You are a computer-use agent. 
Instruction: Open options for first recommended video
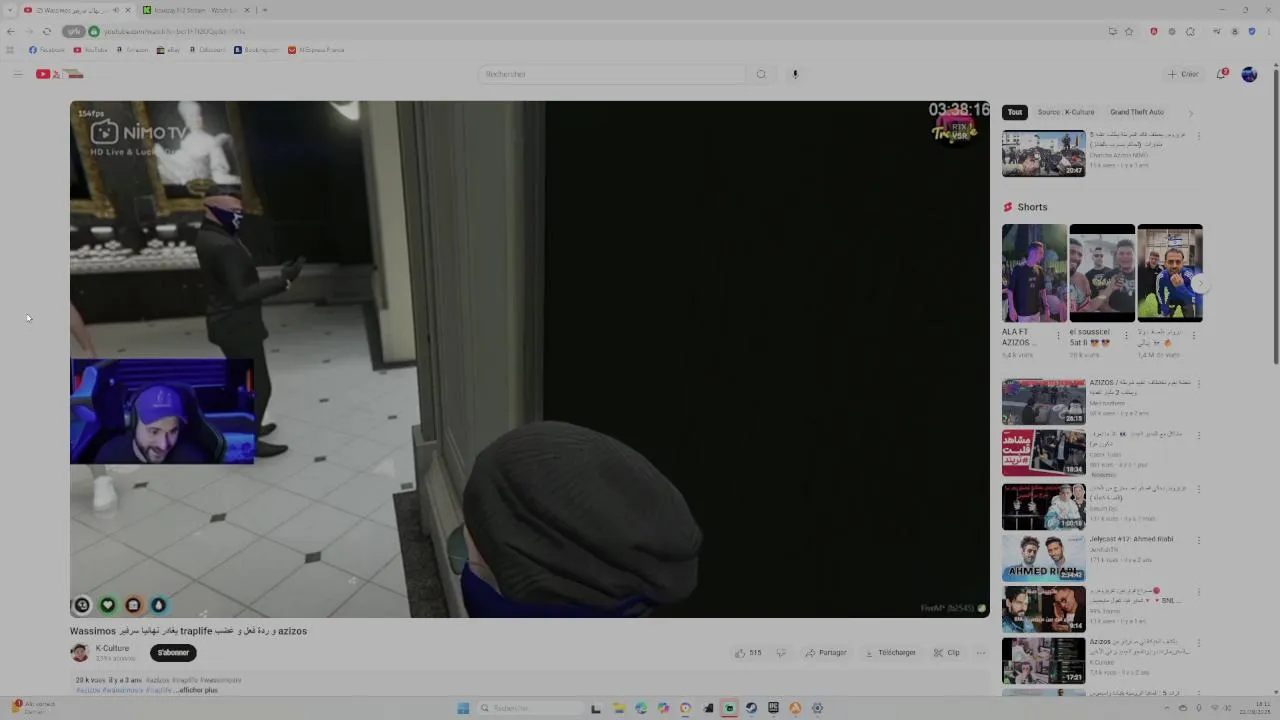(1198, 136)
